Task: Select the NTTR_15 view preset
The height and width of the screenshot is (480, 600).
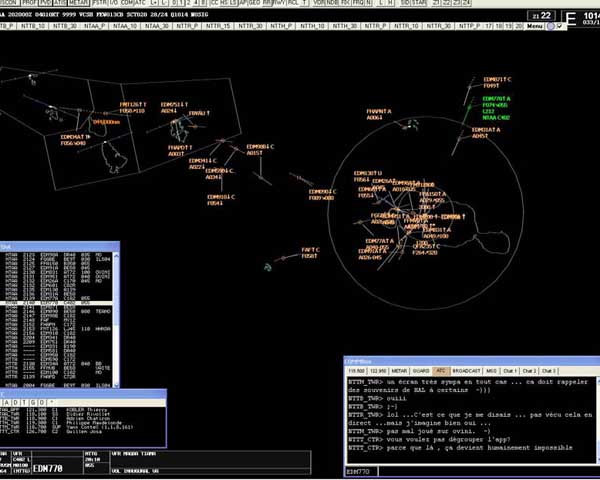Action: coord(217,26)
